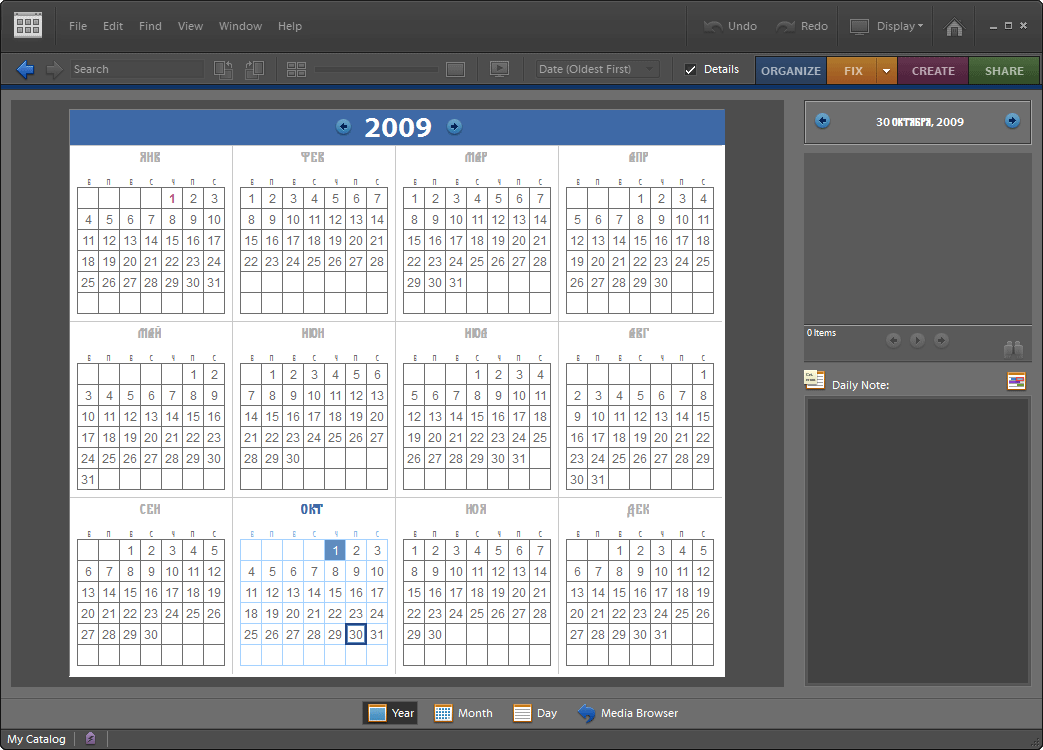
Task: Click the next item playback button
Action: [x=941, y=340]
